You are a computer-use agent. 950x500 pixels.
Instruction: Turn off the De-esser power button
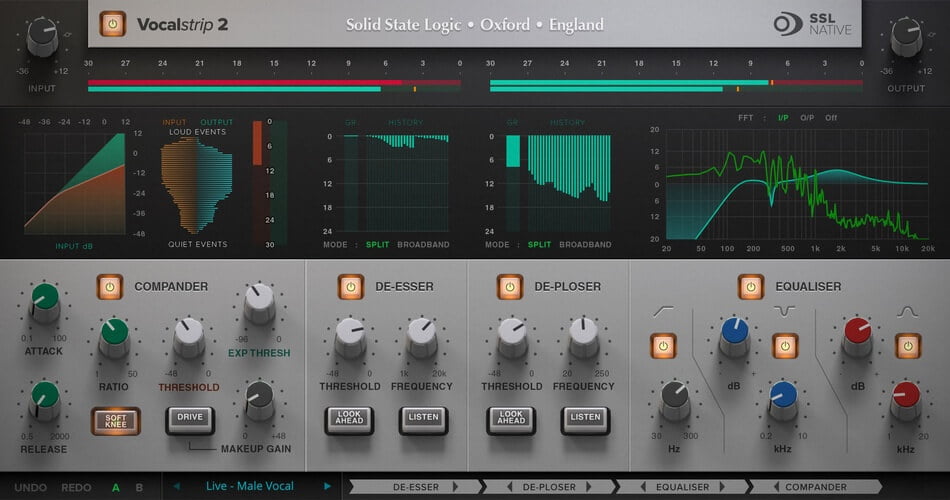tap(350, 287)
